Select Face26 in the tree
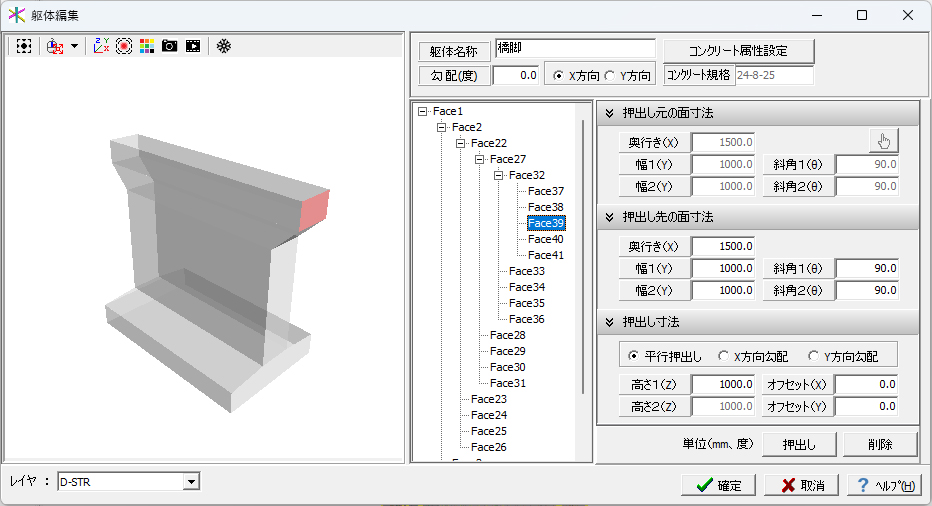This screenshot has width=932, height=506. tap(489, 447)
